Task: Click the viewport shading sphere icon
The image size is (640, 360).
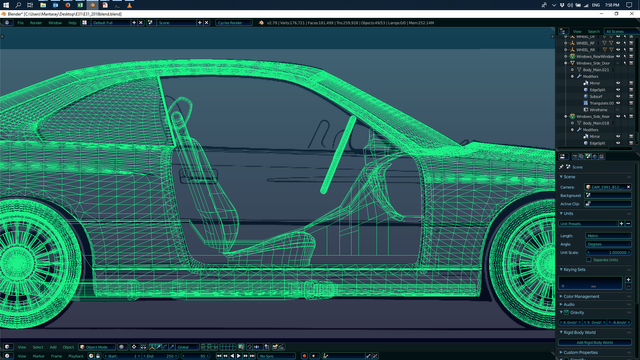Action: pyautogui.click(x=122, y=347)
